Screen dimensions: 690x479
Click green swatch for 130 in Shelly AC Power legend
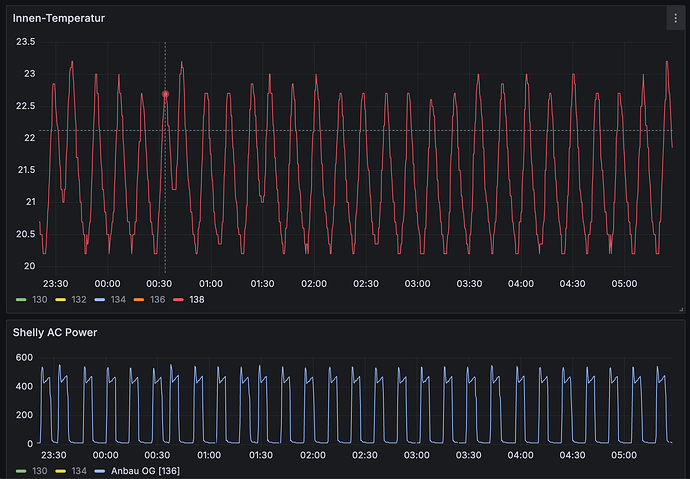pos(21,471)
